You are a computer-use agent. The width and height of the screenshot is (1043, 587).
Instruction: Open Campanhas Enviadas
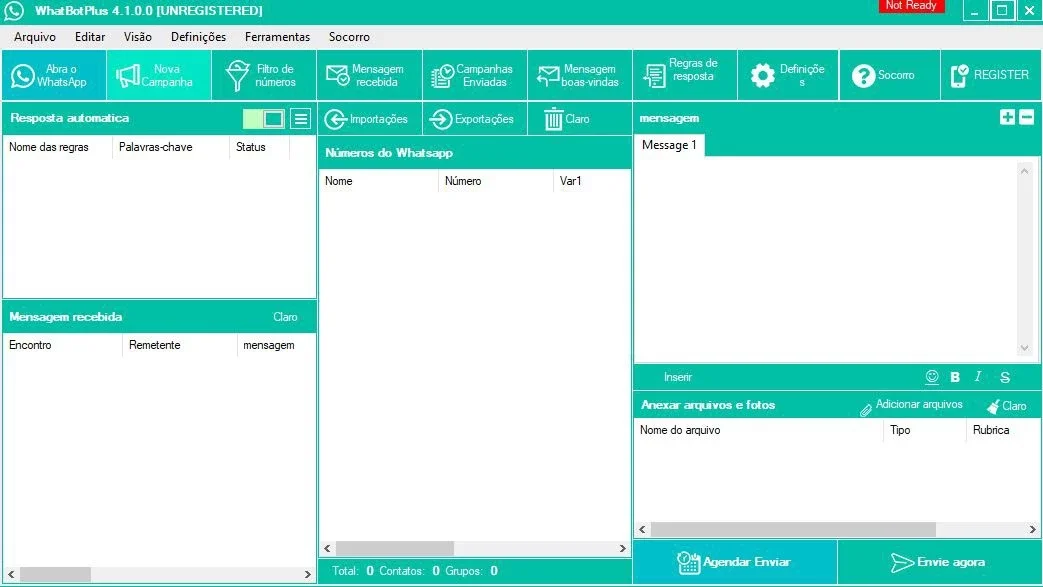pyautogui.click(x=475, y=75)
